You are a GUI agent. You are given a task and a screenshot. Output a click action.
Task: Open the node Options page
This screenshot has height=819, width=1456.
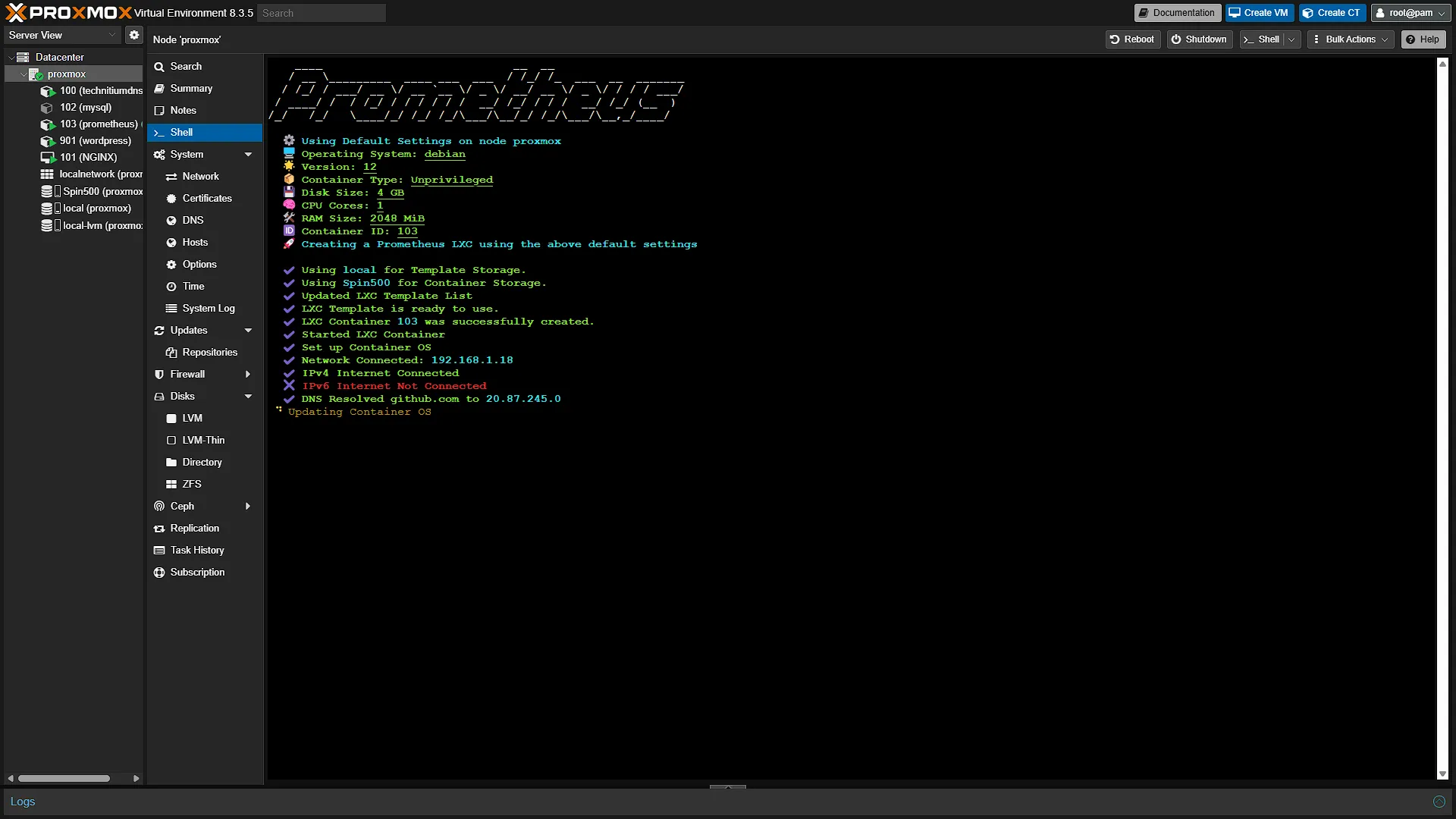click(x=205, y=265)
